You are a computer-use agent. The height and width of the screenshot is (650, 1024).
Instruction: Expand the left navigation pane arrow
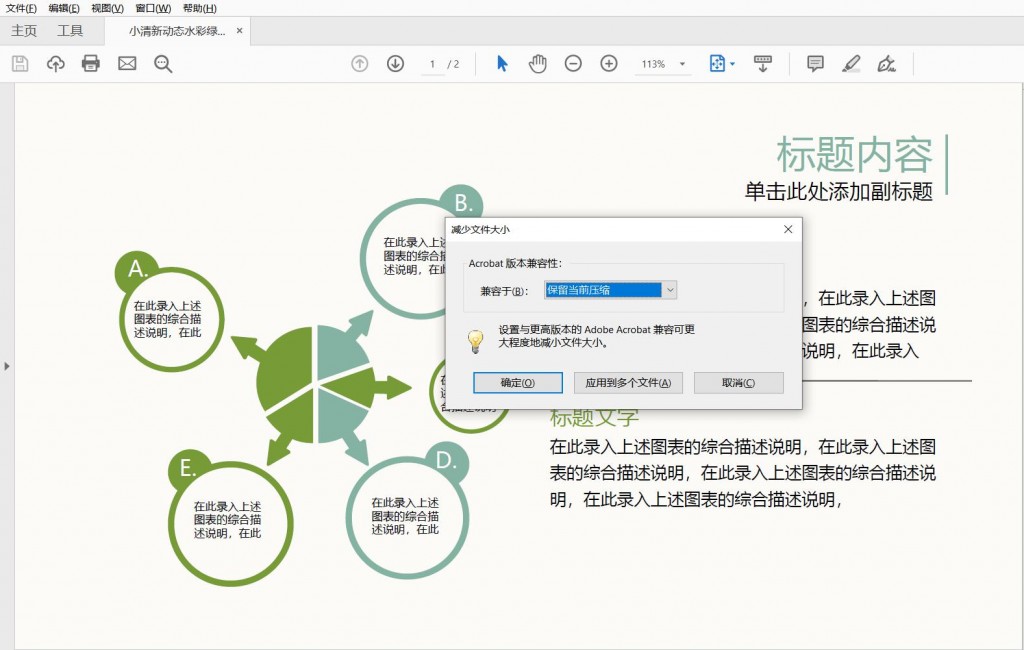tap(7, 366)
